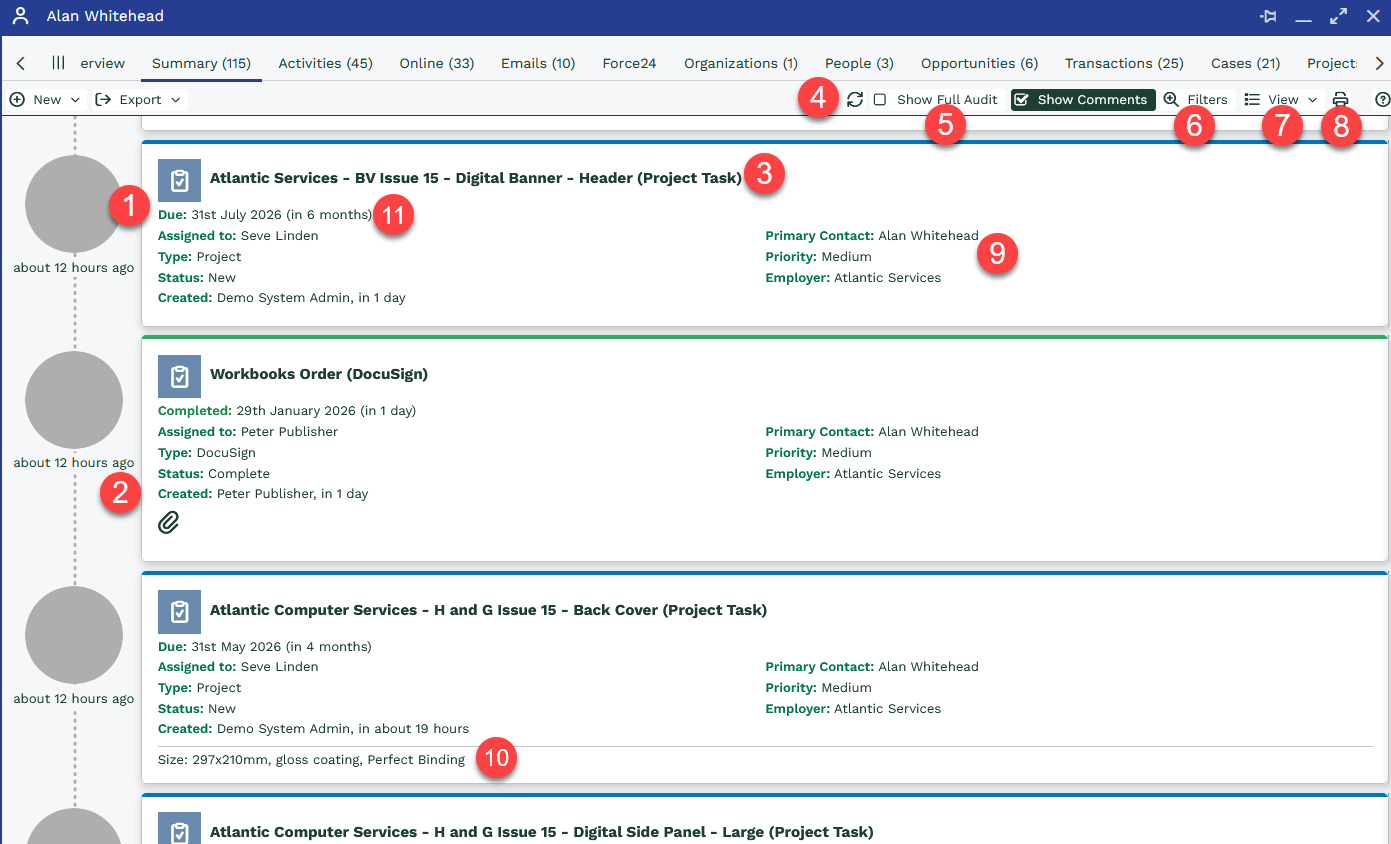Click the print icon in the toolbar

click(x=1340, y=100)
